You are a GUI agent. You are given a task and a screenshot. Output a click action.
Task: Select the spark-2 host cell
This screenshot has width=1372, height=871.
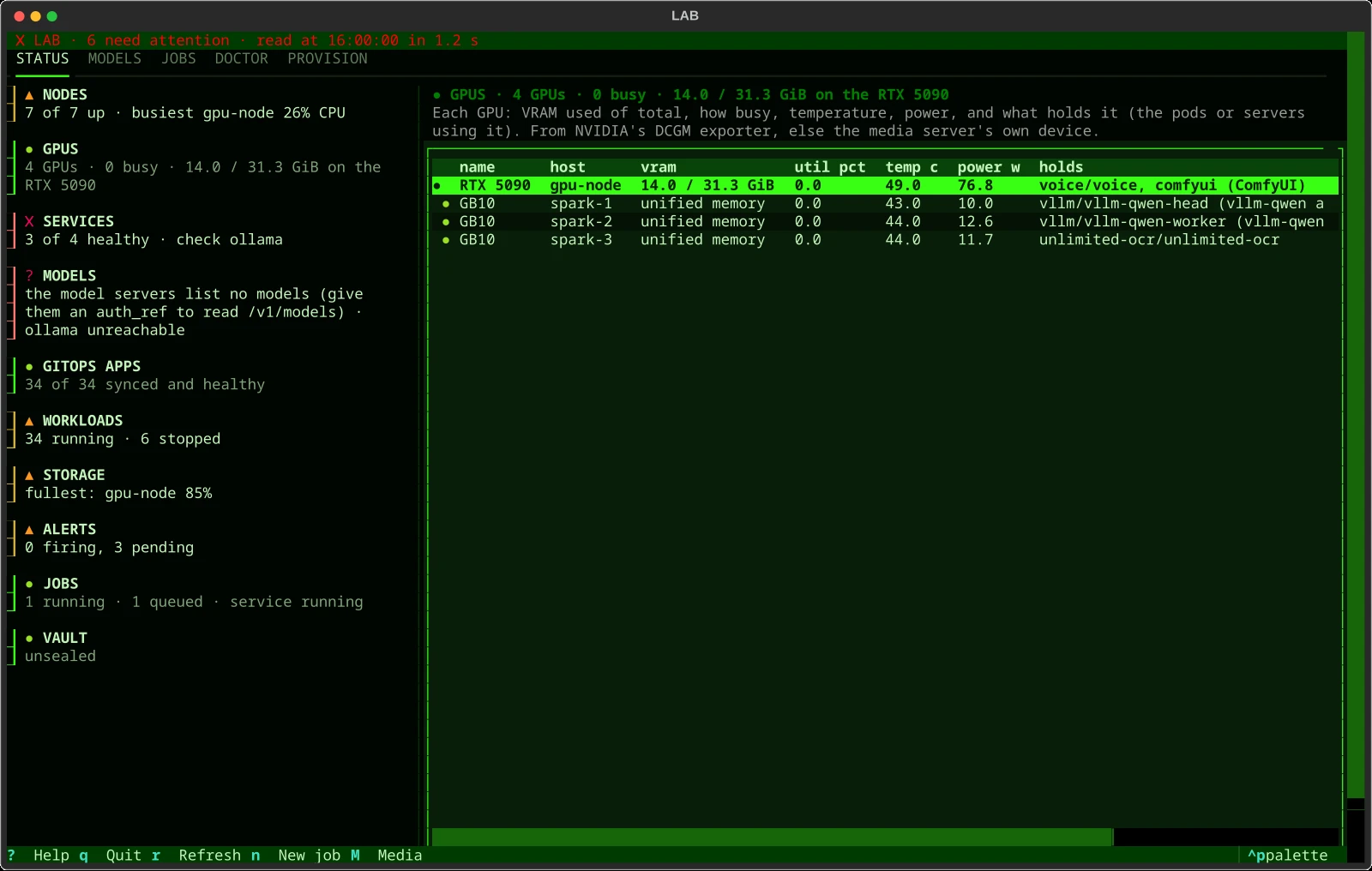(581, 222)
